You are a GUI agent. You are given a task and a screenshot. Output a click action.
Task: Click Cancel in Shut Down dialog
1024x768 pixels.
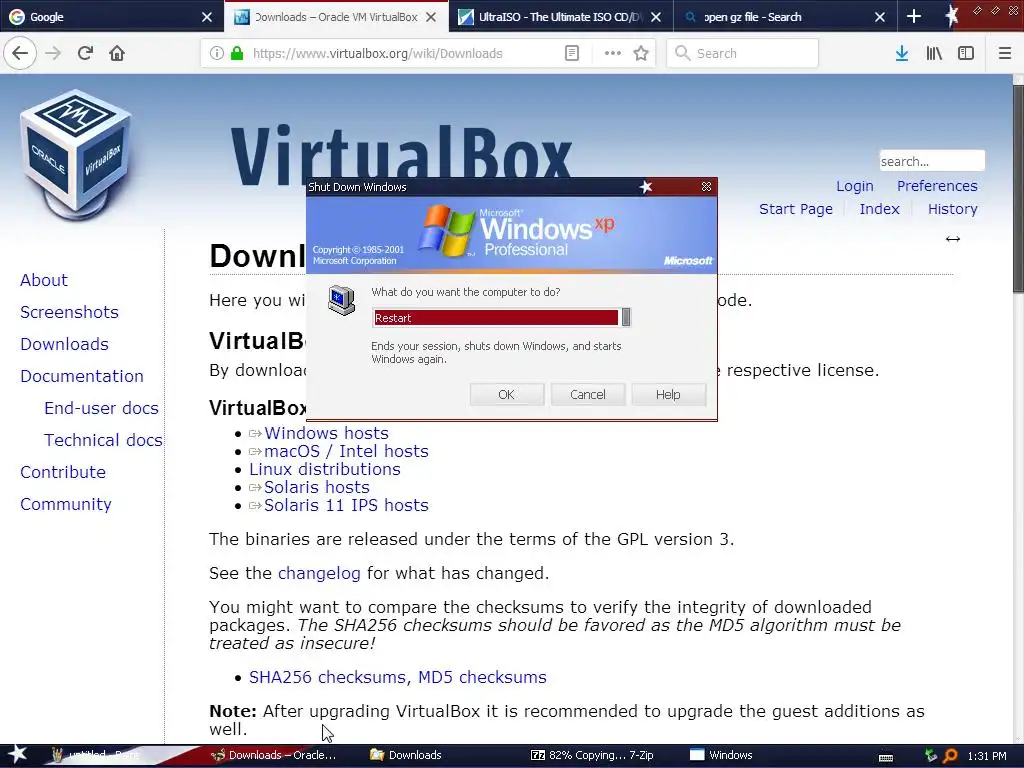(588, 394)
